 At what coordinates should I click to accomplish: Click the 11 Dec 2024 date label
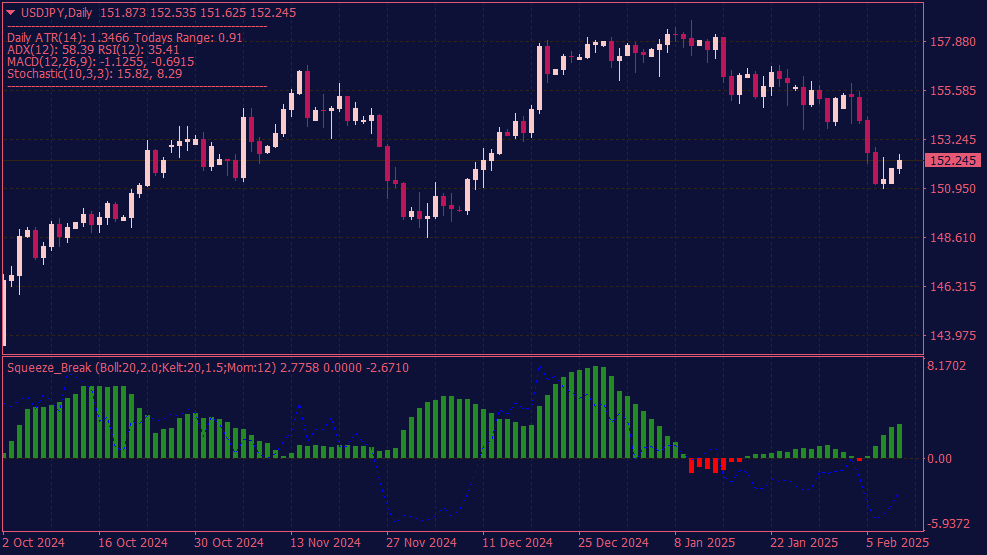[x=517, y=542]
